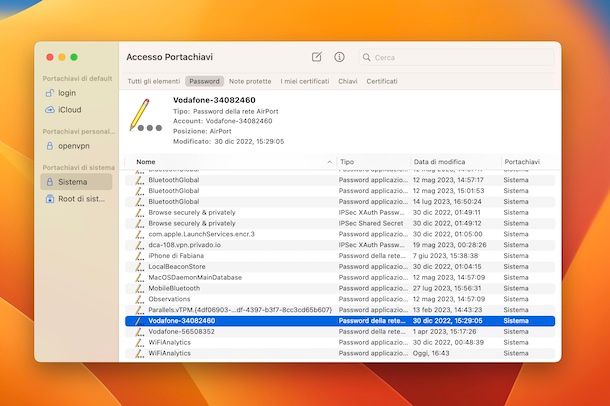Click the pencil icon of selected Vodafone-34082460 row
This screenshot has height=406, width=610.
coord(139,321)
